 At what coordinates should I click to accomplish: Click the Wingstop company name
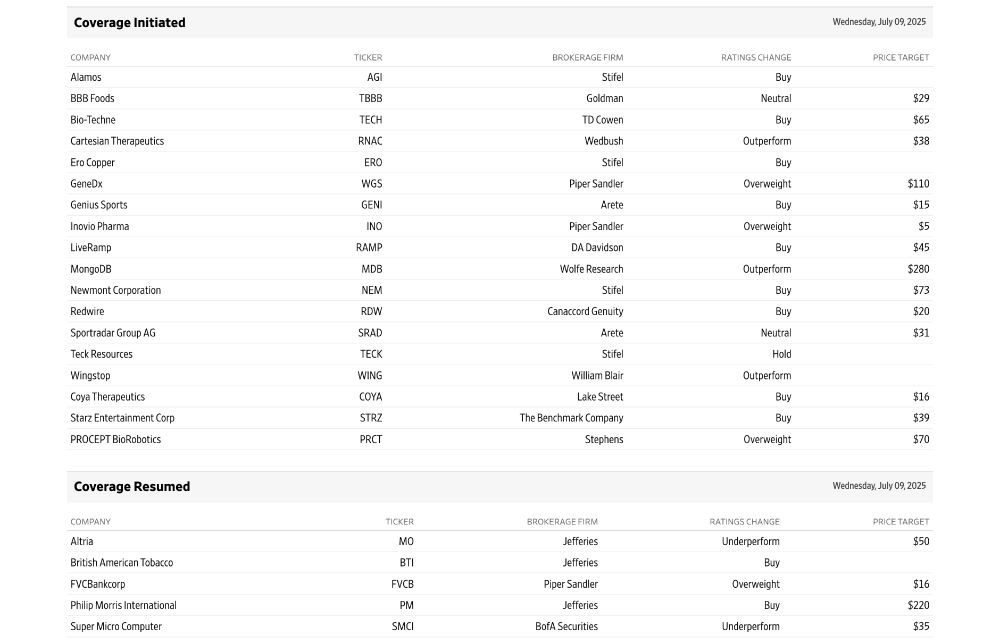click(90, 376)
